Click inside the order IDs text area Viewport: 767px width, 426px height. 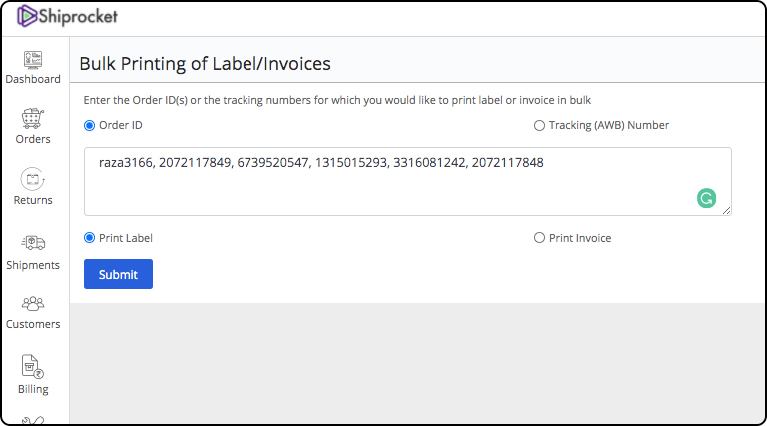click(x=408, y=181)
